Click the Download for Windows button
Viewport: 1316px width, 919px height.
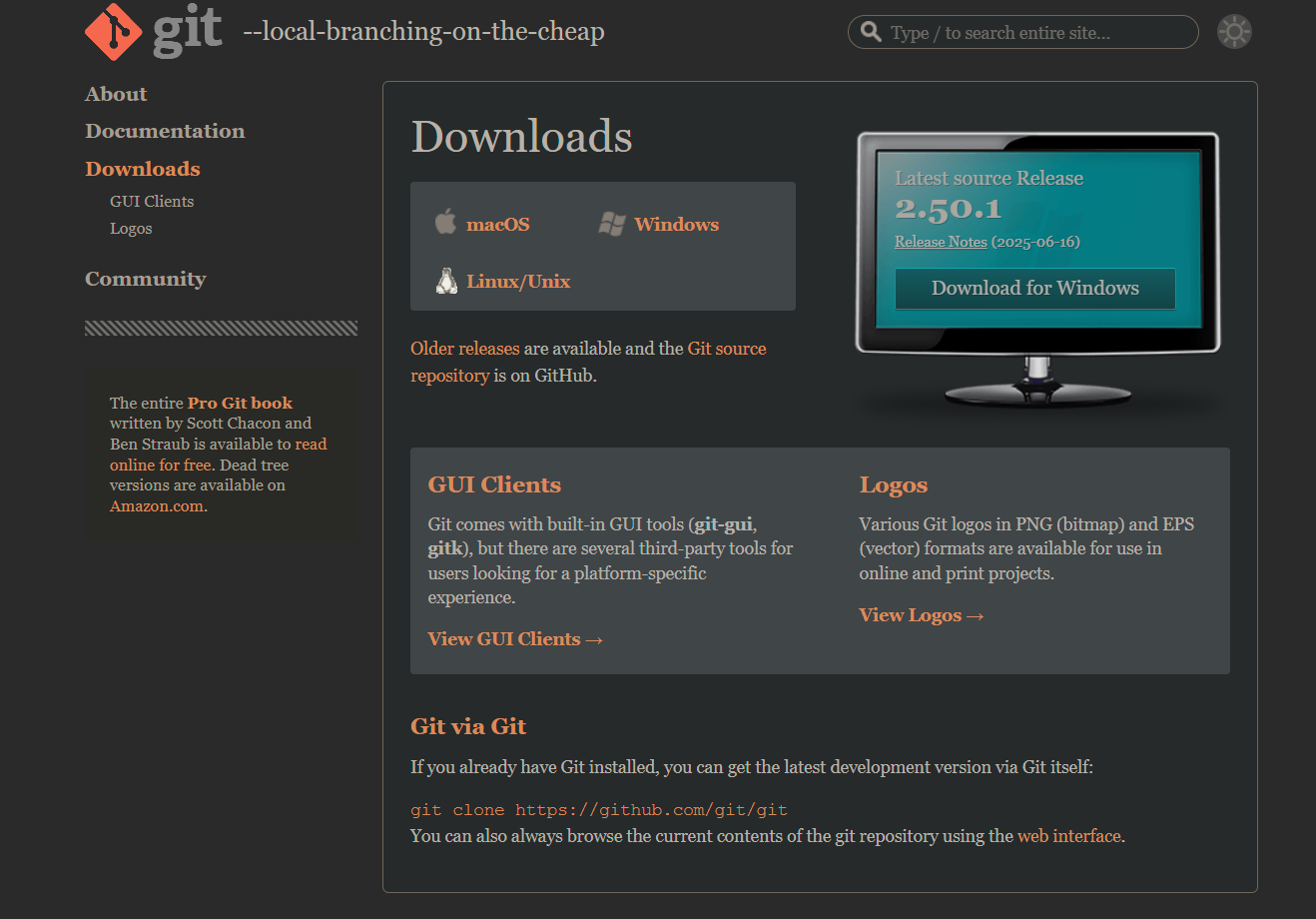1034,288
